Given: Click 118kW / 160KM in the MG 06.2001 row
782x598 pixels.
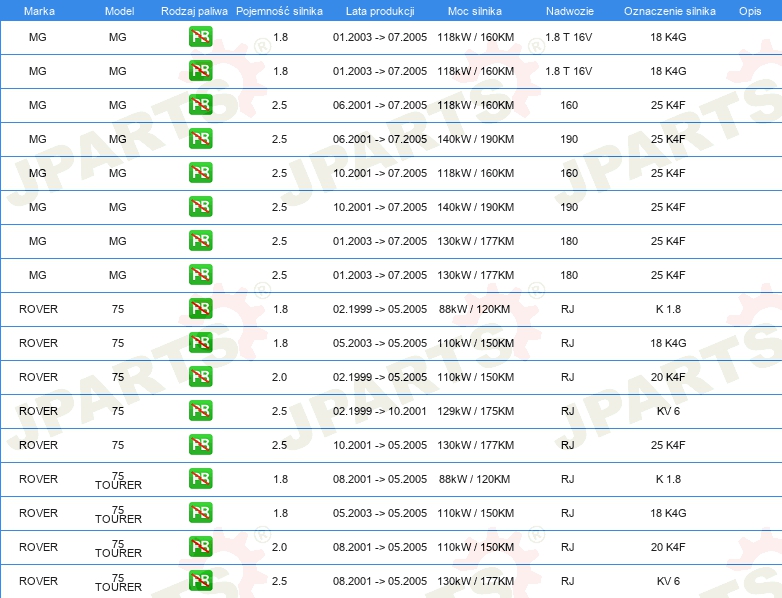Looking at the screenshot, I should click(x=475, y=105).
